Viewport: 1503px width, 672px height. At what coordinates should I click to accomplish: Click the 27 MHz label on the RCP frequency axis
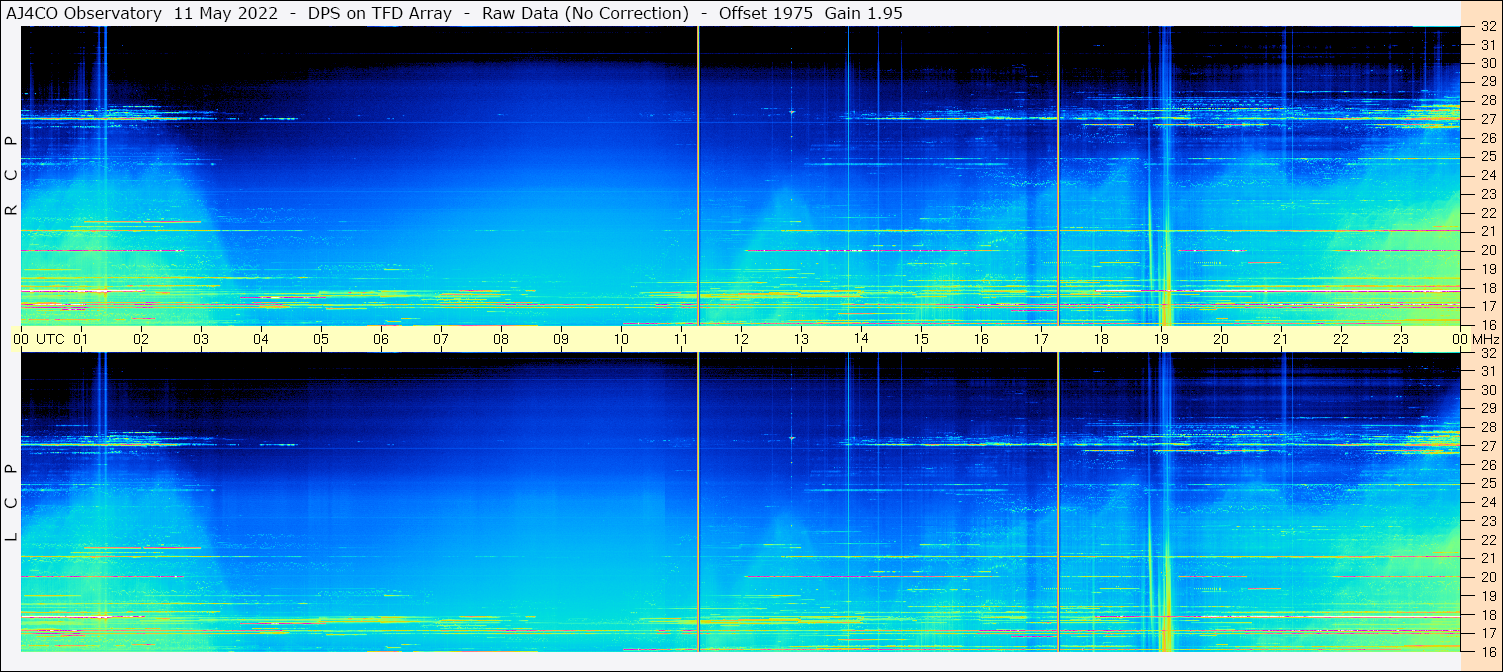[x=1487, y=120]
